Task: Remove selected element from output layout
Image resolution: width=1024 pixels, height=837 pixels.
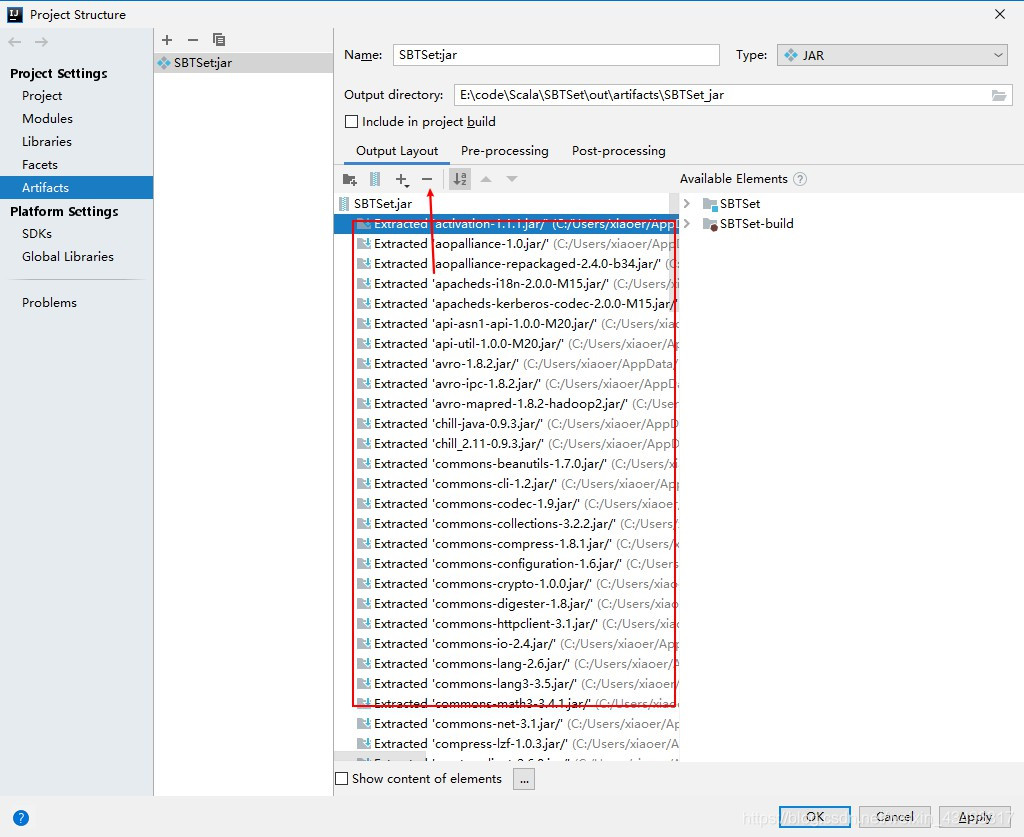Action: tap(427, 179)
